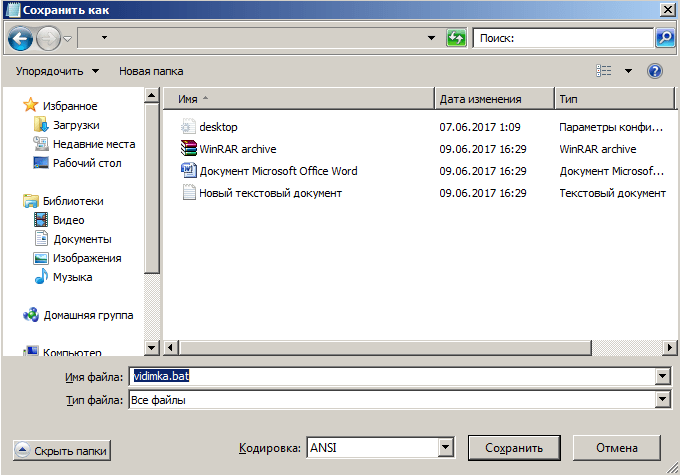Viewport: 680px width, 475px height.
Task: Click Документы page icon
Action: pyautogui.click(x=41, y=239)
